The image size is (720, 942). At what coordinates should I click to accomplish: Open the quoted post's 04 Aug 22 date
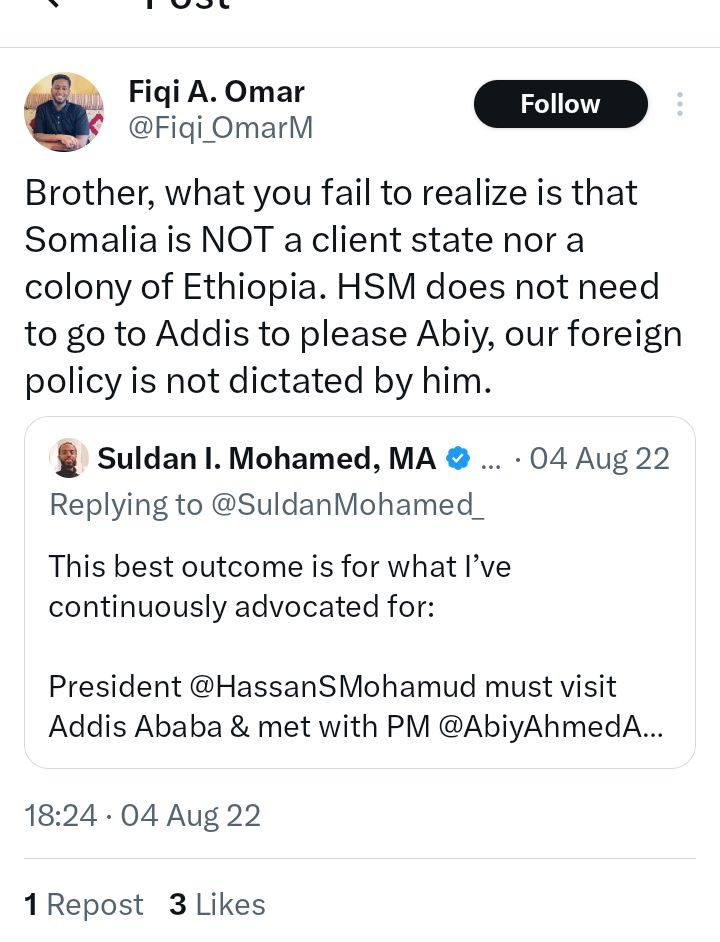pyautogui.click(x=599, y=459)
